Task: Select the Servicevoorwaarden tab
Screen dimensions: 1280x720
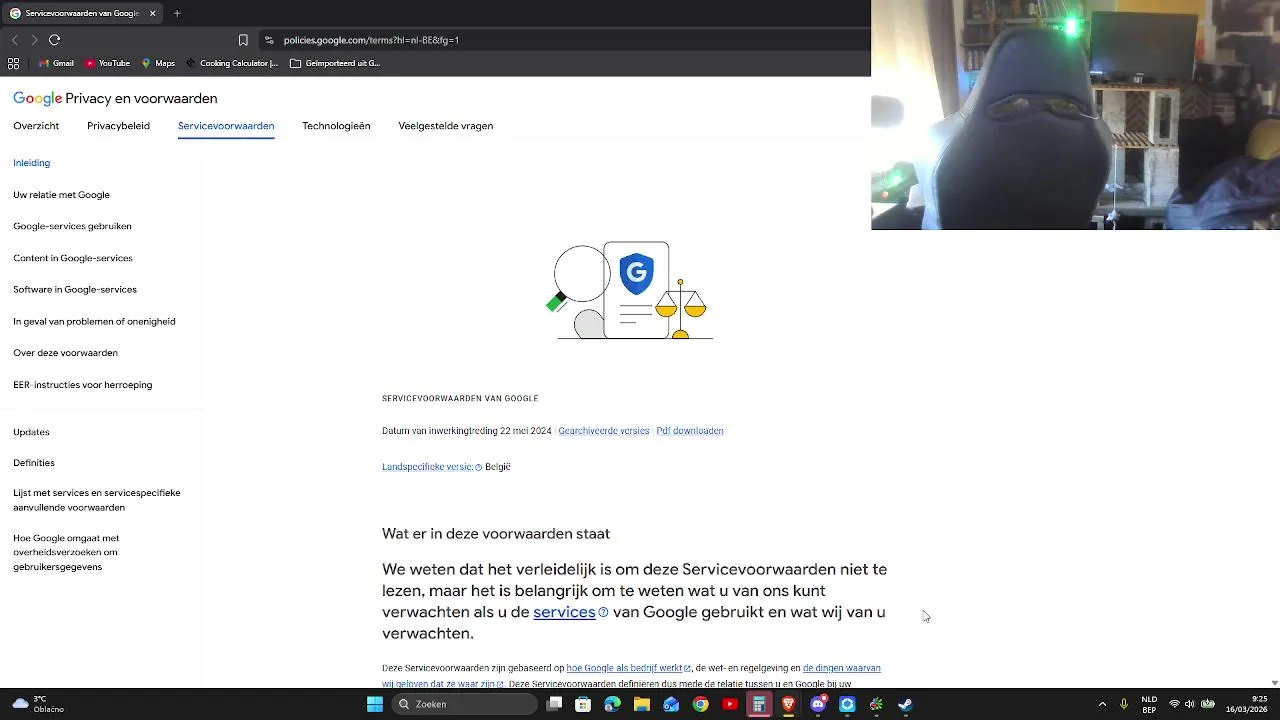Action: point(226,126)
